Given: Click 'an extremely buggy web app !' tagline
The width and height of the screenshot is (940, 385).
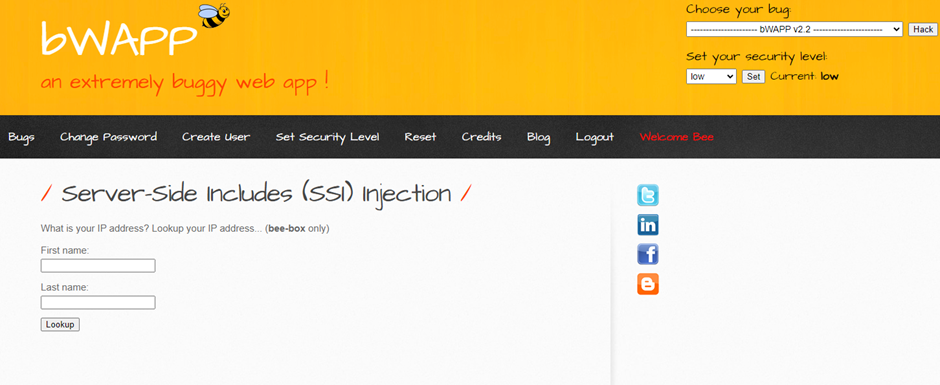Looking at the screenshot, I should tap(185, 82).
